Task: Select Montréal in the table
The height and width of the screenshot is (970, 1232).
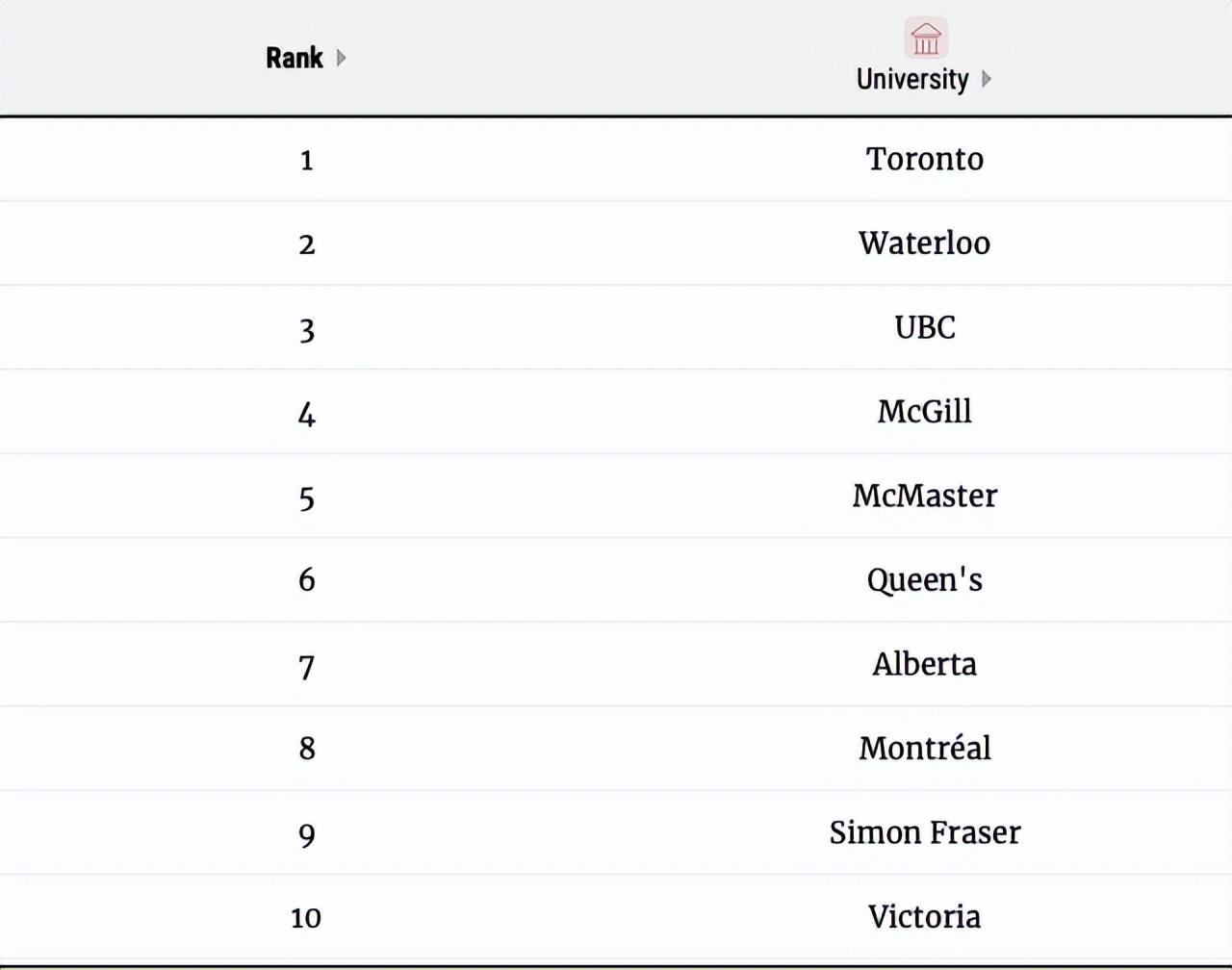Action: pyautogui.click(x=925, y=748)
